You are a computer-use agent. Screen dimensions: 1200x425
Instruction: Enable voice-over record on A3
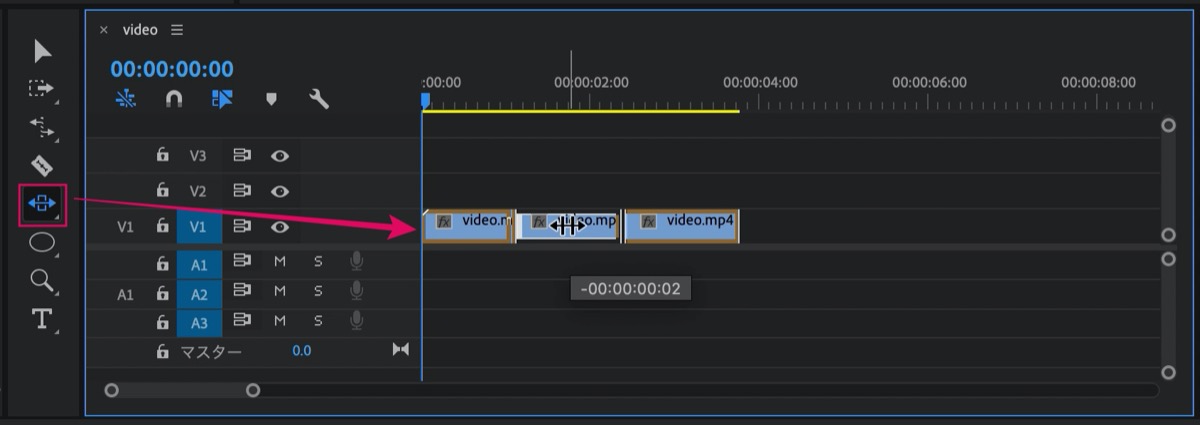pos(357,321)
